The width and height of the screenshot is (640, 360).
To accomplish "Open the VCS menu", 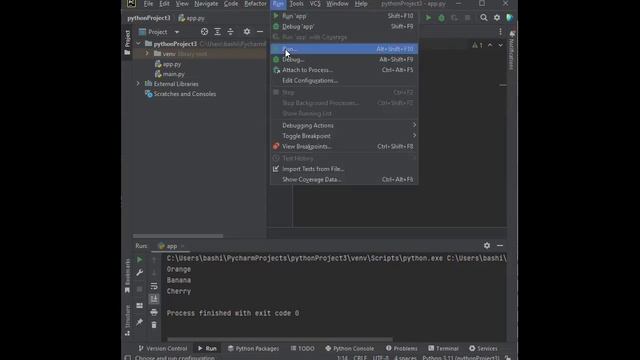I will point(315,4).
